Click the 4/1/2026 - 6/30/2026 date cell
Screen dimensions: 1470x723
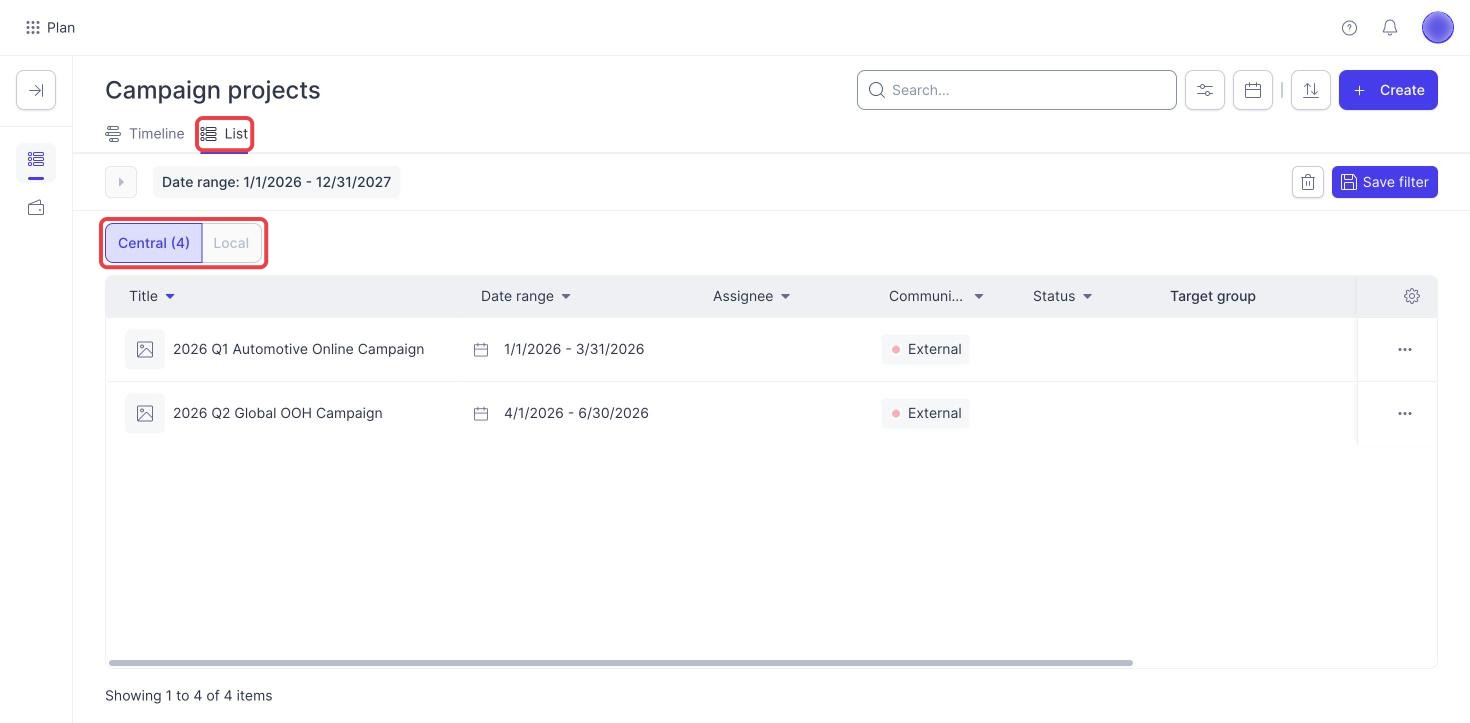pos(576,413)
